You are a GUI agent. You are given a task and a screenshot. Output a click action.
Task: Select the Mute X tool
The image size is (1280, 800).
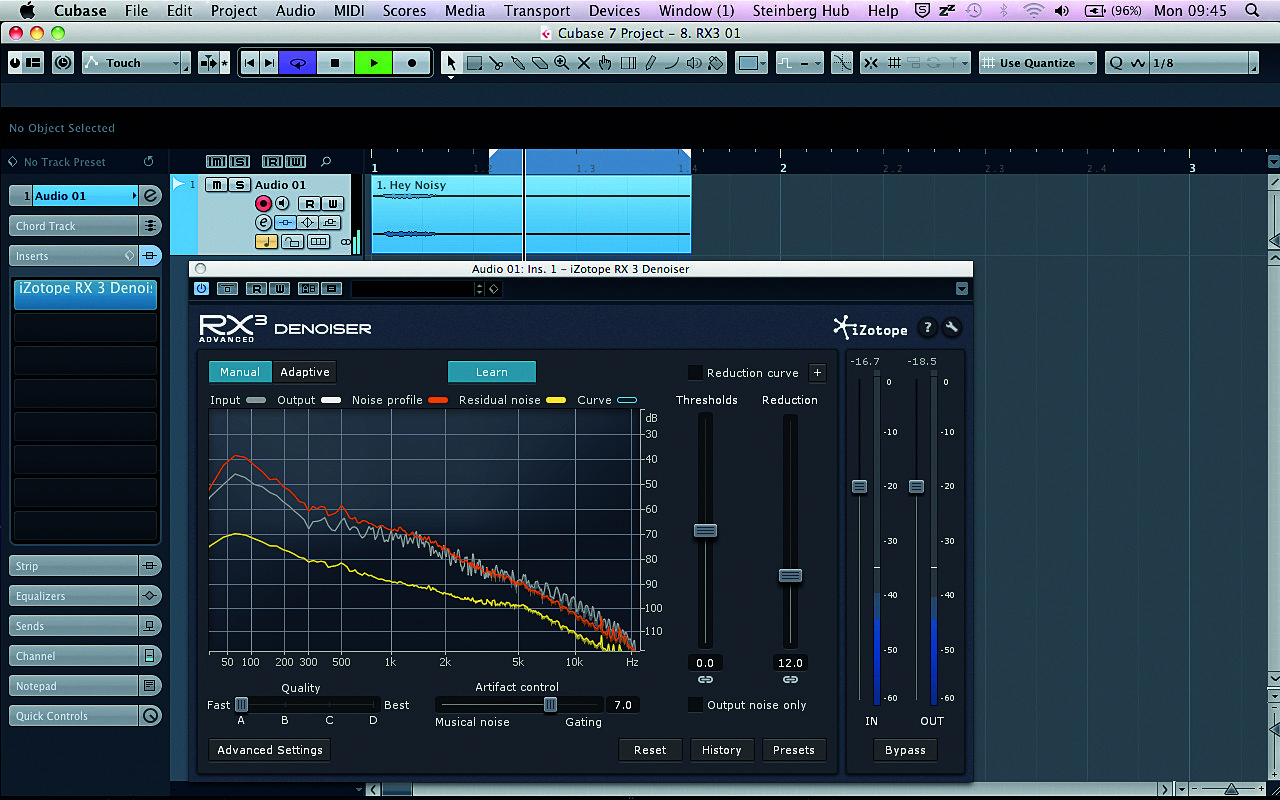click(584, 63)
